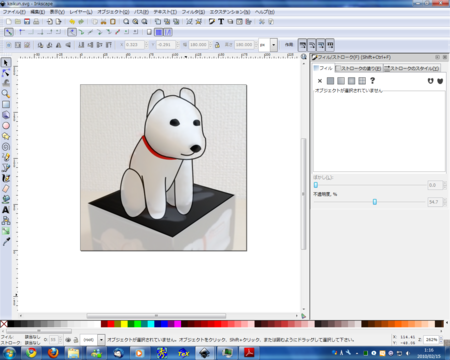Toggle snap to nodes button
Image resolution: width=450 pixels, height=360 pixels.
[x=72, y=32]
